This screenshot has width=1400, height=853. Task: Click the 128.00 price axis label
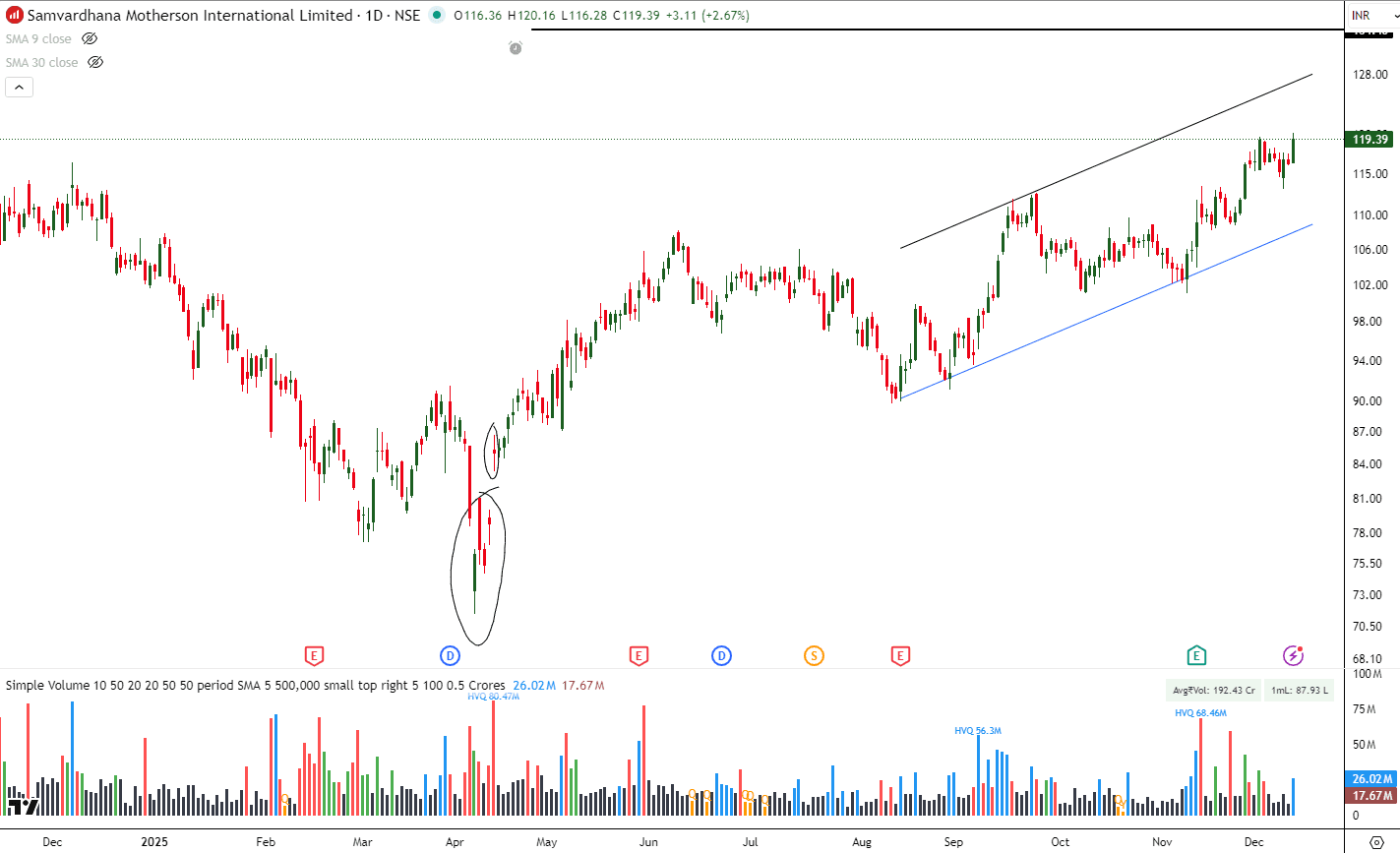coord(1370,75)
